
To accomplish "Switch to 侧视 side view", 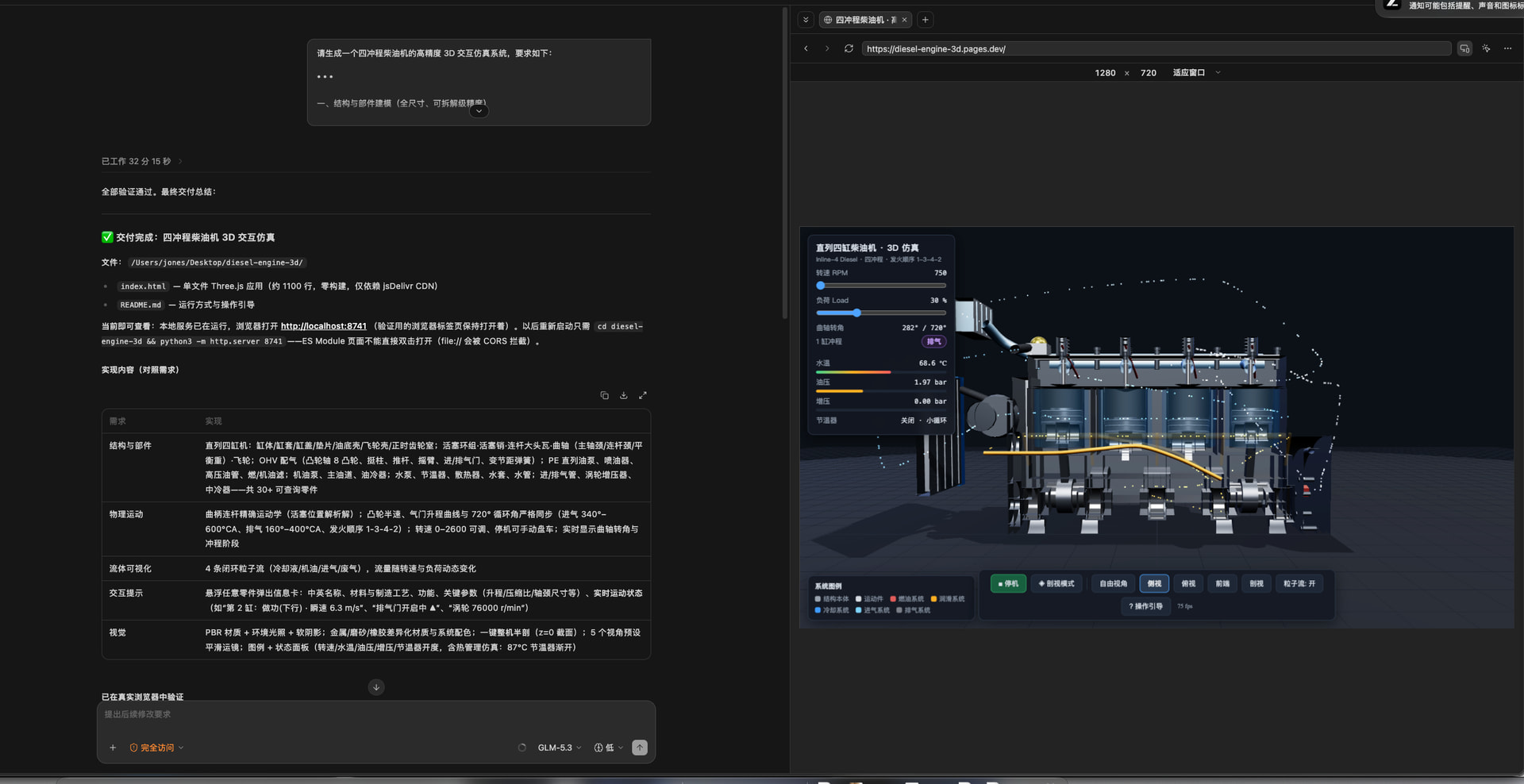I will point(1154,583).
